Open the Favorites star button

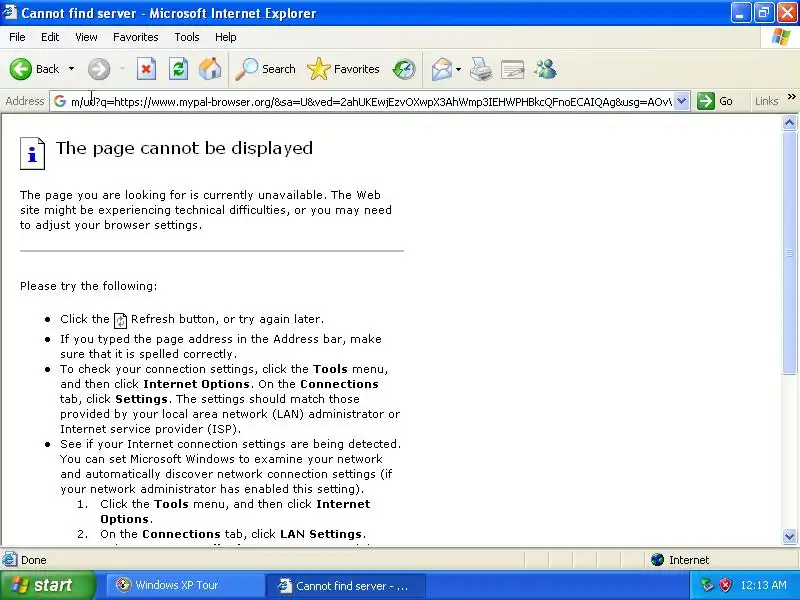pyautogui.click(x=343, y=69)
